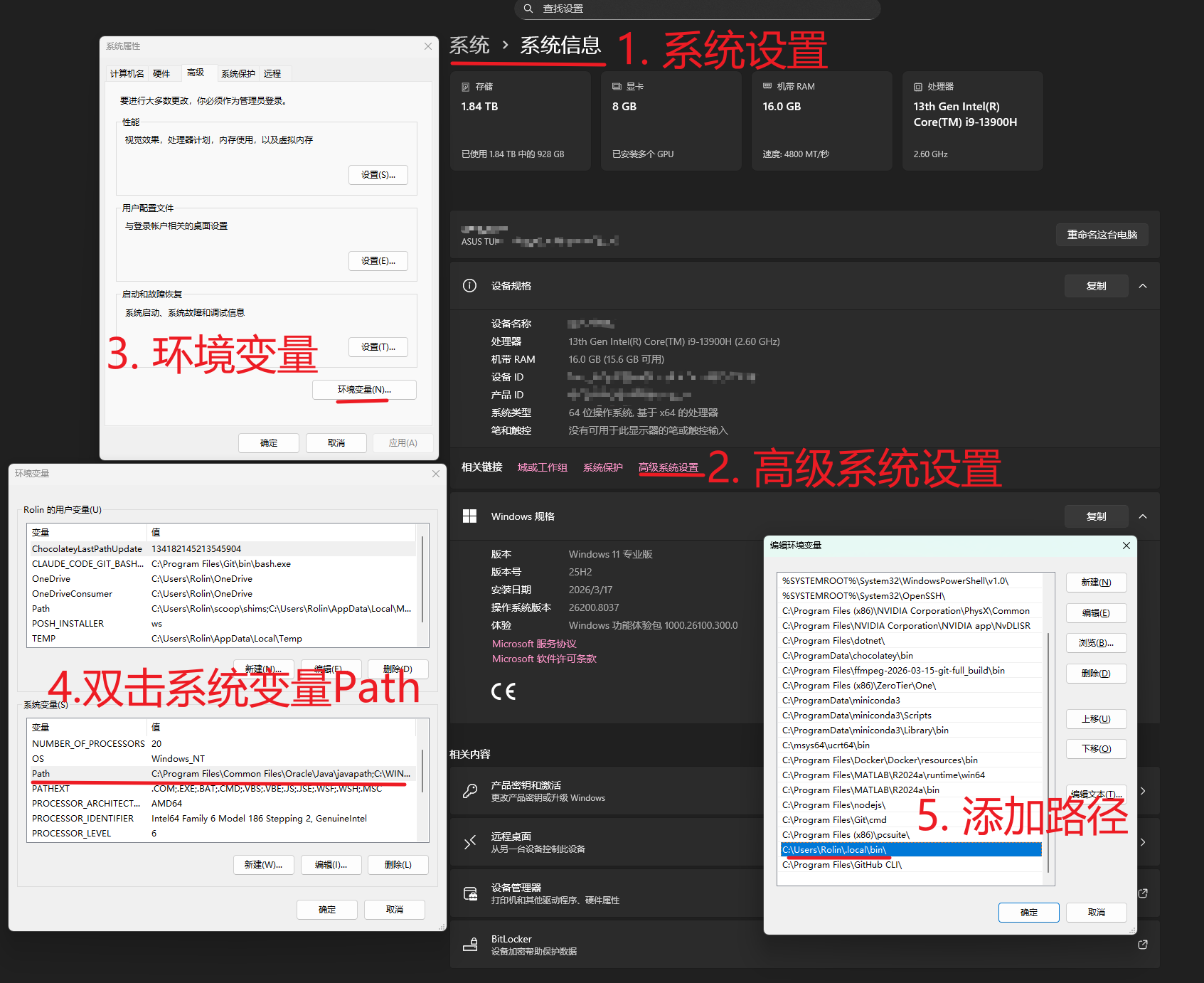Click the 查找设置 search field
The width and height of the screenshot is (1204, 983).
click(x=698, y=9)
